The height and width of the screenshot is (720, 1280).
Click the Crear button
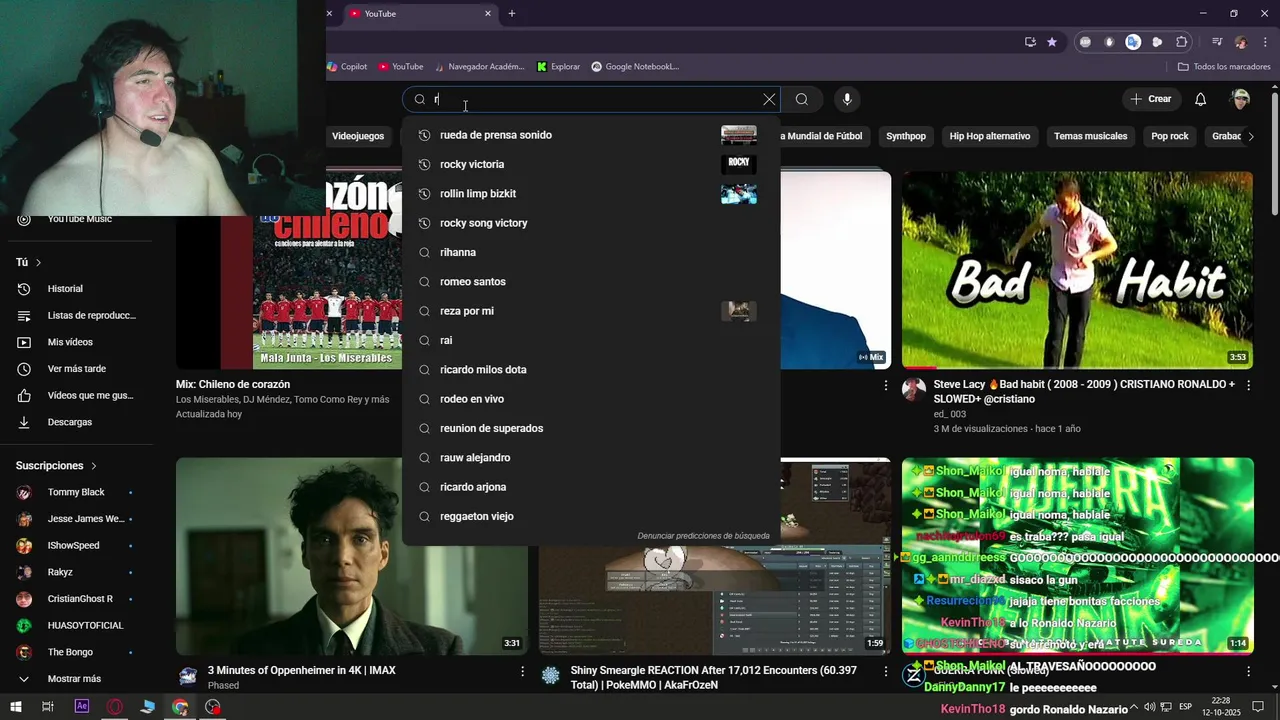coord(1150,99)
